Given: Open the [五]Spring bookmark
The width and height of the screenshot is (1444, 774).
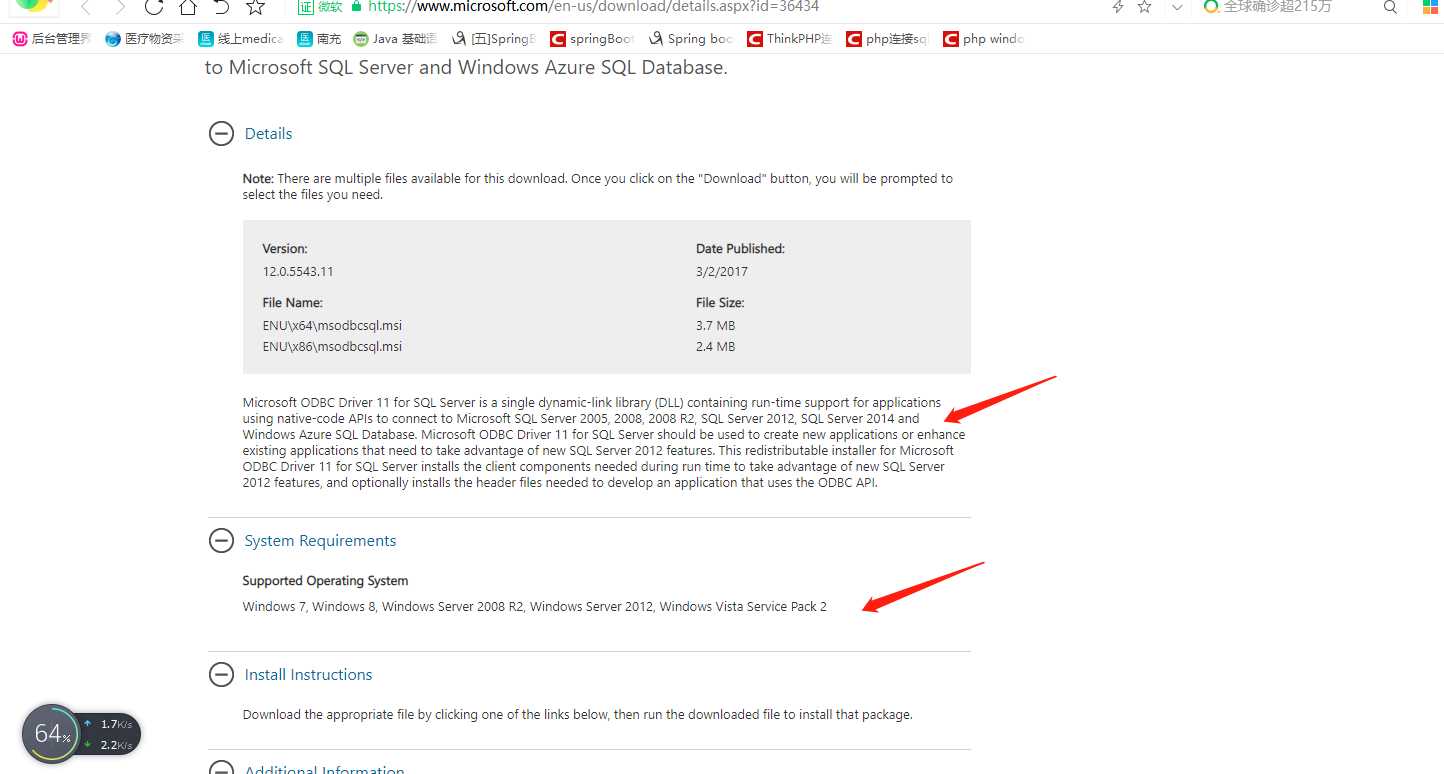Looking at the screenshot, I should tap(493, 39).
